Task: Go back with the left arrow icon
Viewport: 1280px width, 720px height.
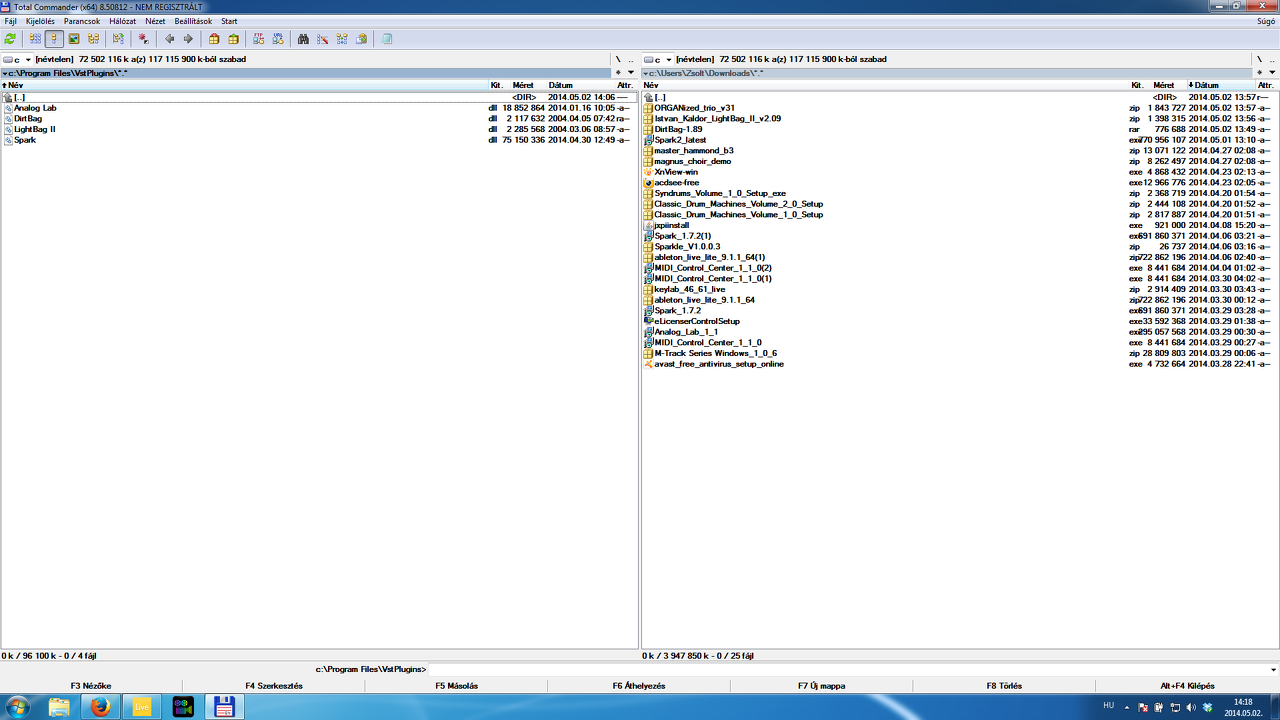Action: [169, 39]
